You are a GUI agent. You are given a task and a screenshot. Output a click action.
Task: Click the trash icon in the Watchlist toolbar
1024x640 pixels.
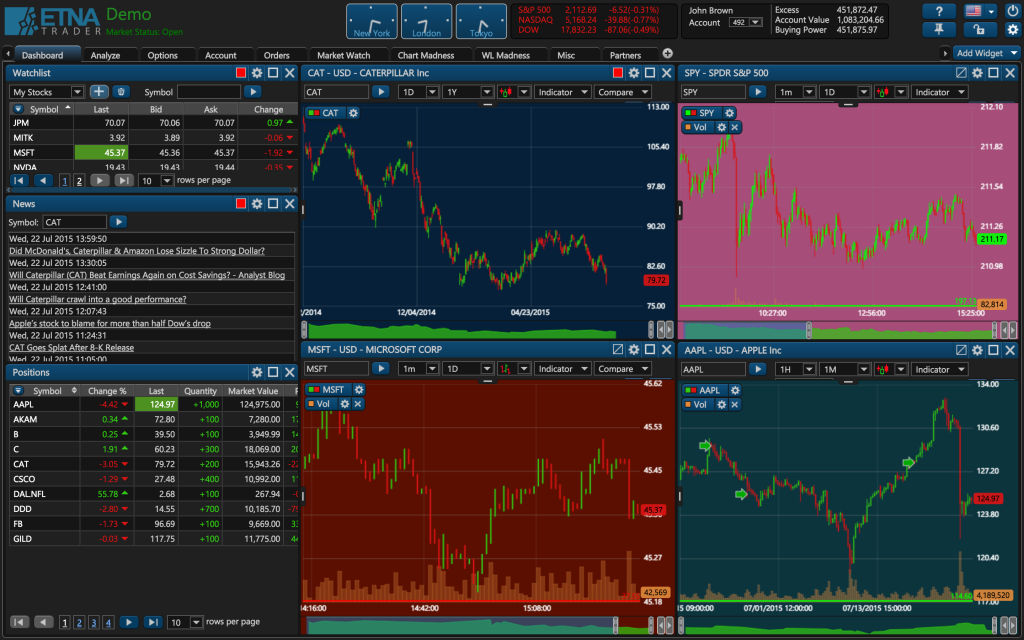pos(121,93)
